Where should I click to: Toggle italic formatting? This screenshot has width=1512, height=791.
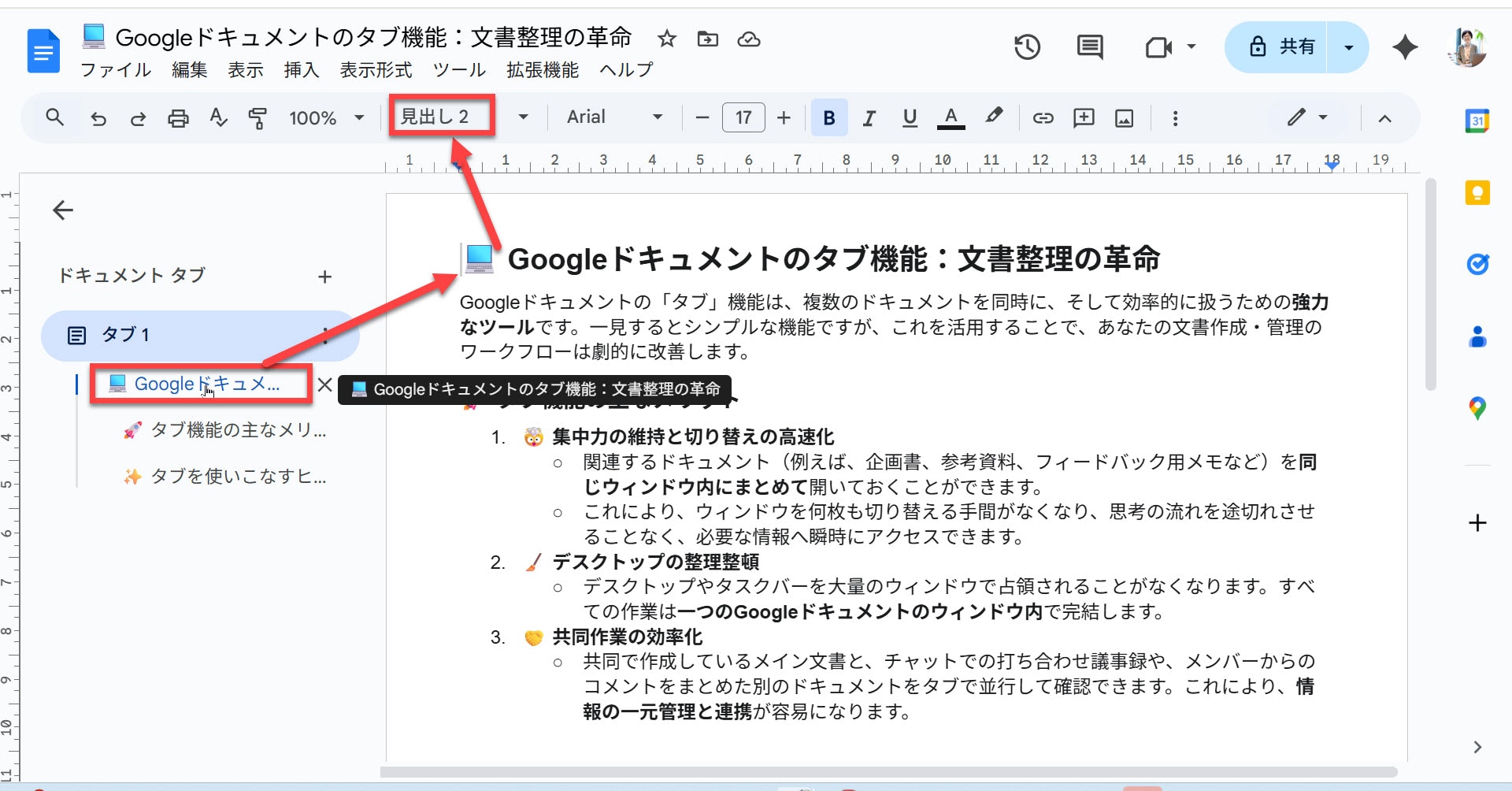point(869,118)
